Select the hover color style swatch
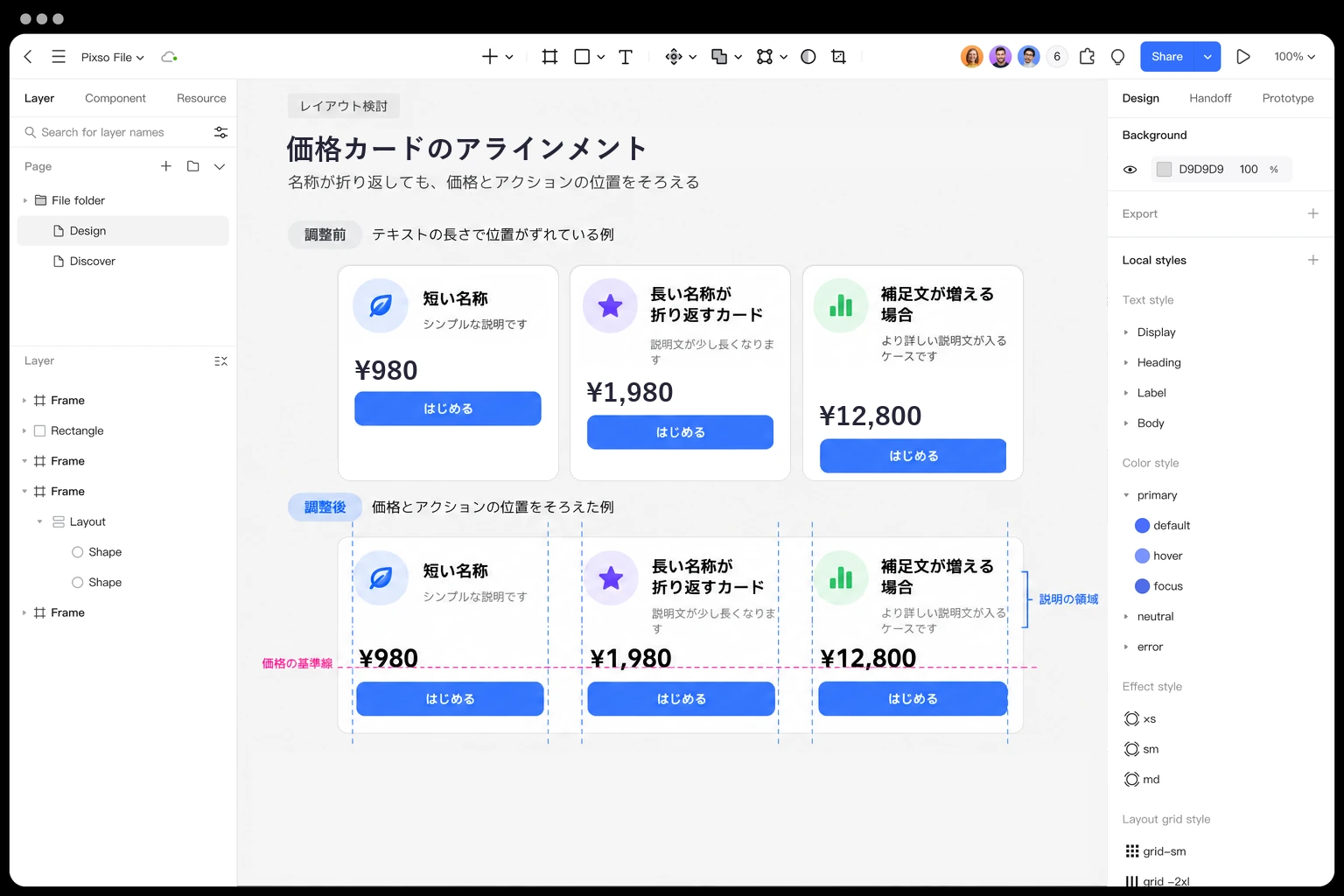1344x896 pixels. (x=1142, y=556)
